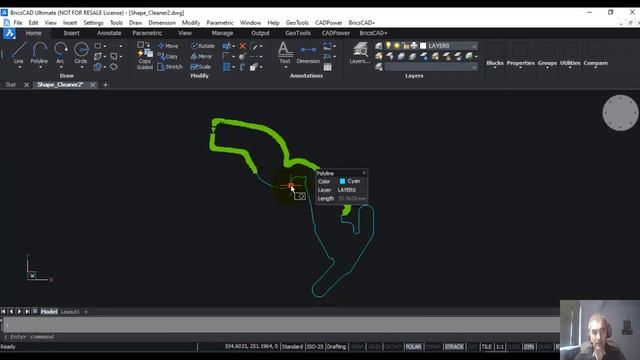This screenshot has height=360, width=640.
Task: Click the array tool grid icon
Action: [x=227, y=67]
